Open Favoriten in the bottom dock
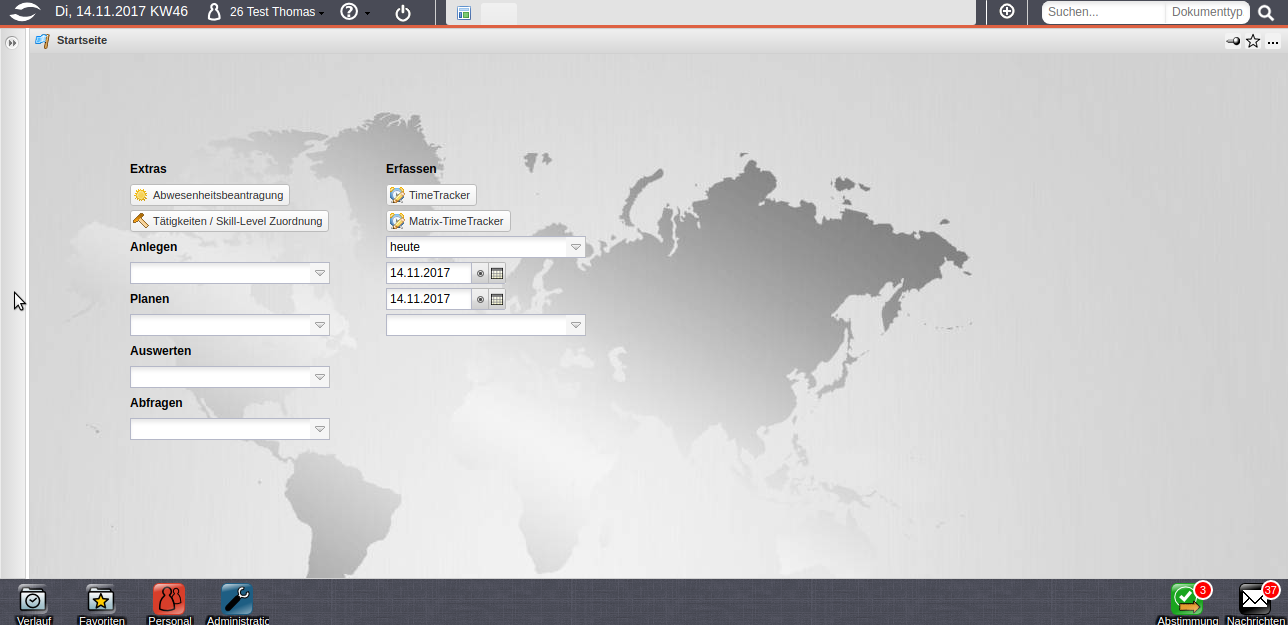The height and width of the screenshot is (631, 1288). pyautogui.click(x=101, y=600)
